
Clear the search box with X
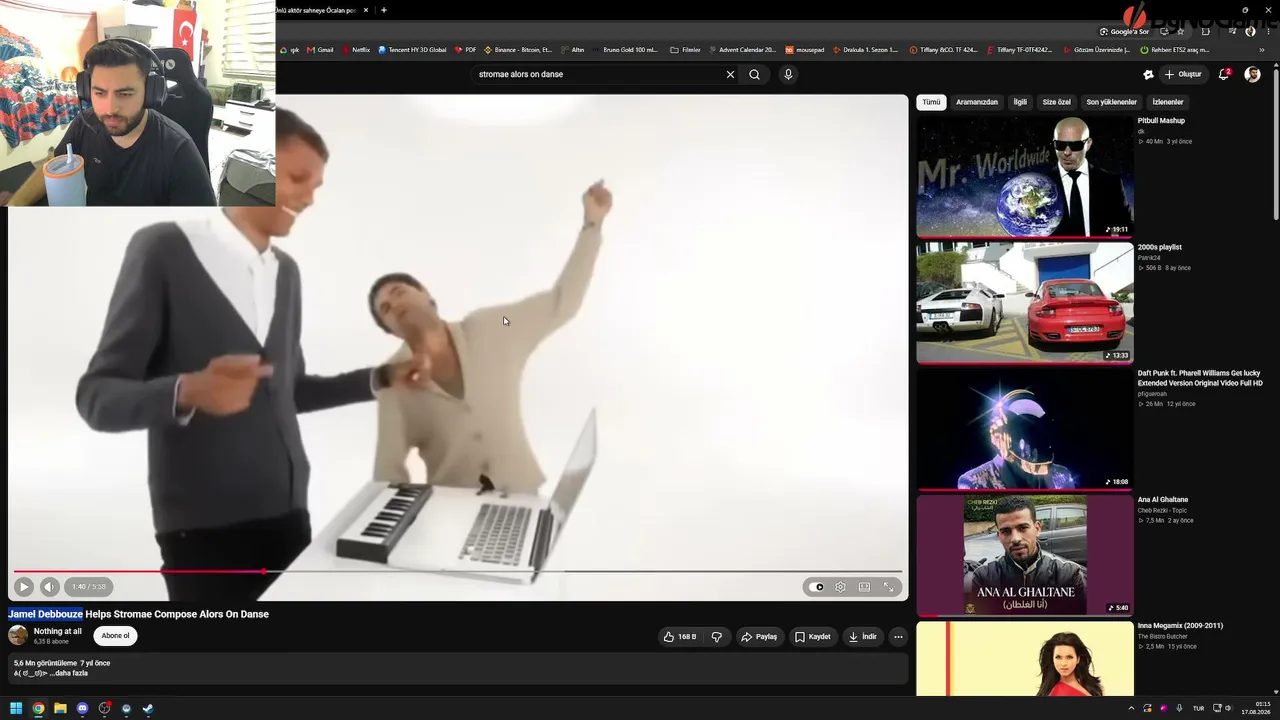coord(730,74)
